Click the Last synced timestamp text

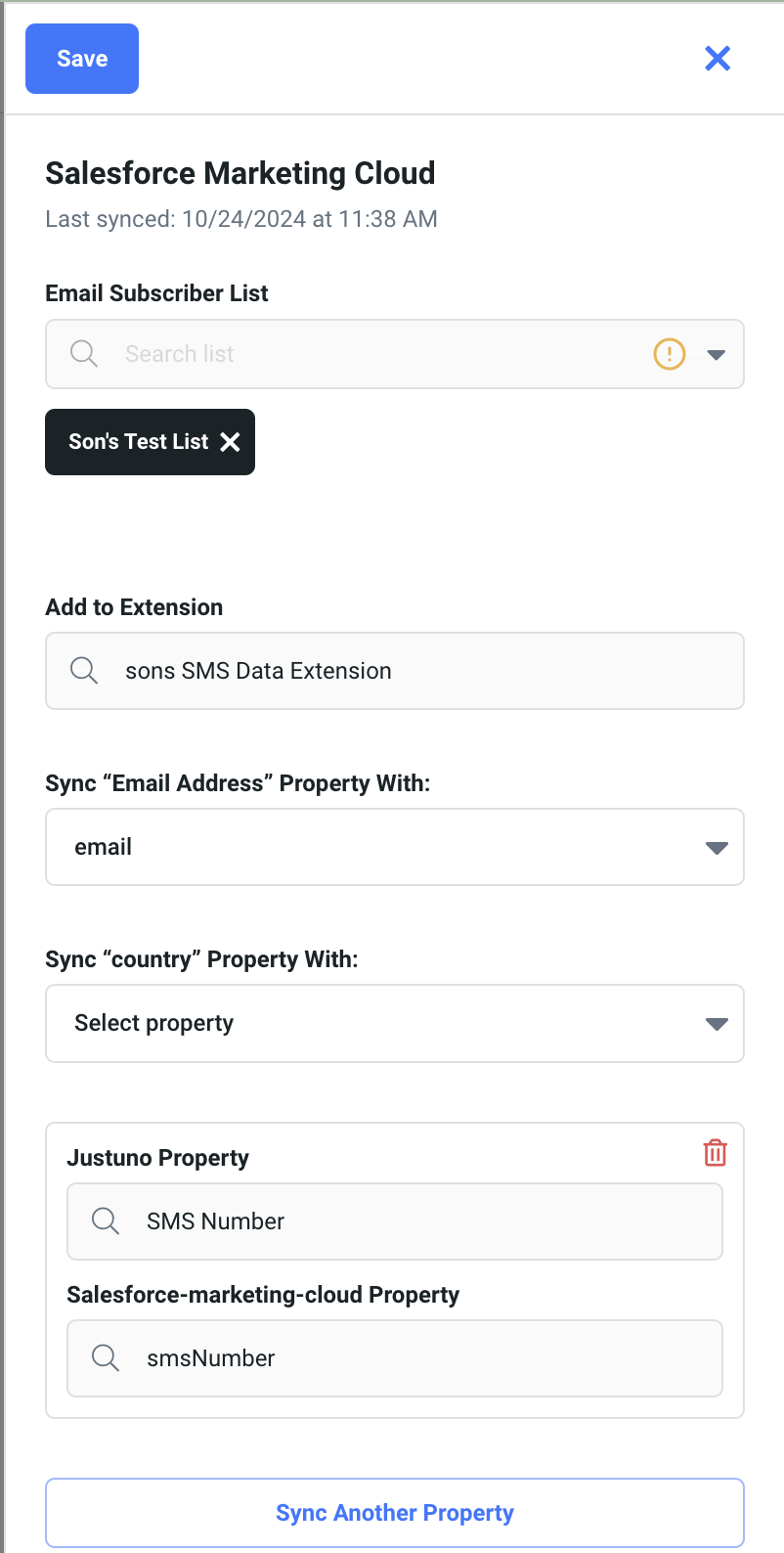coord(240,219)
